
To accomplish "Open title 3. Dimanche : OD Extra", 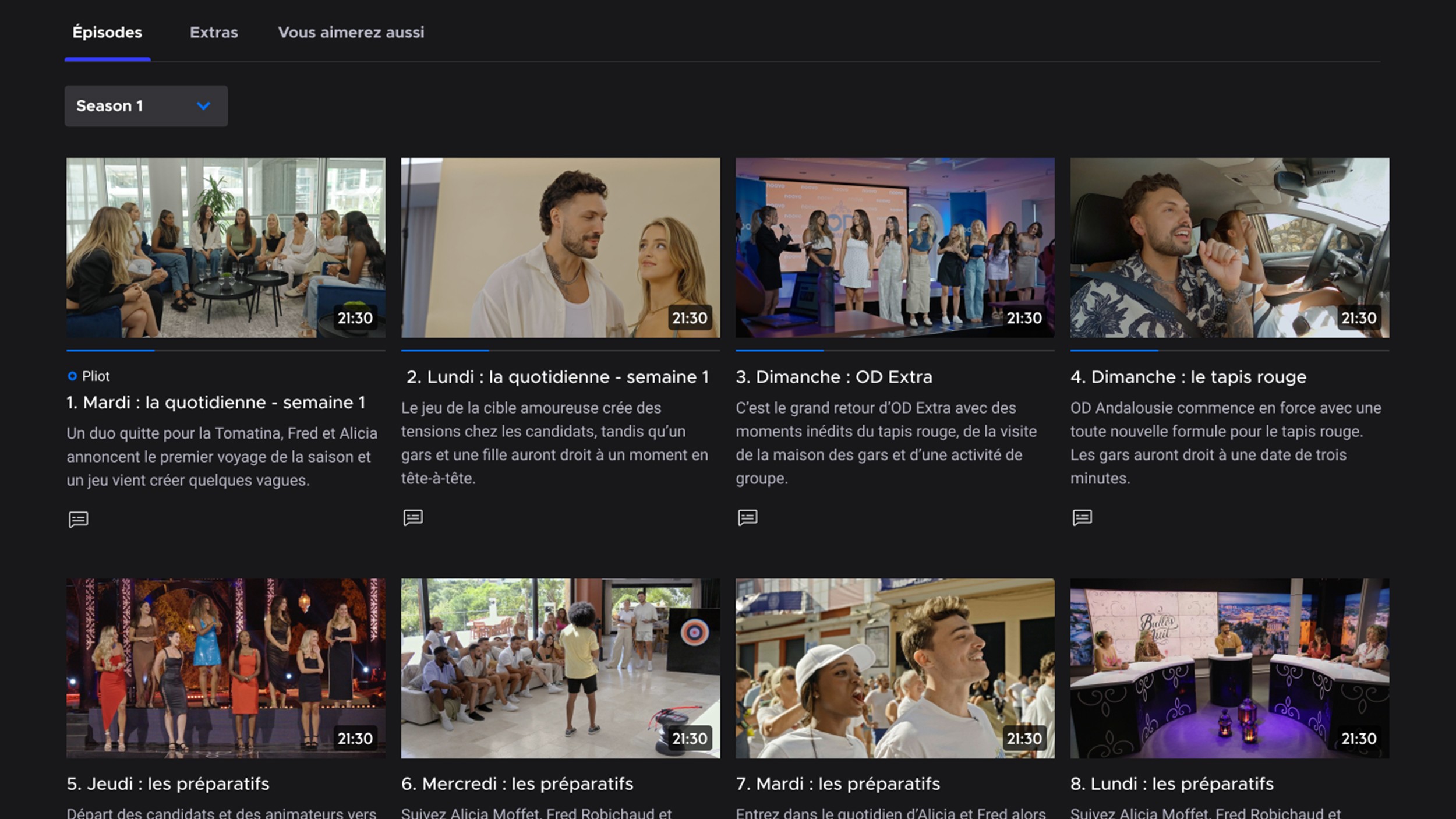I will tap(833, 377).
